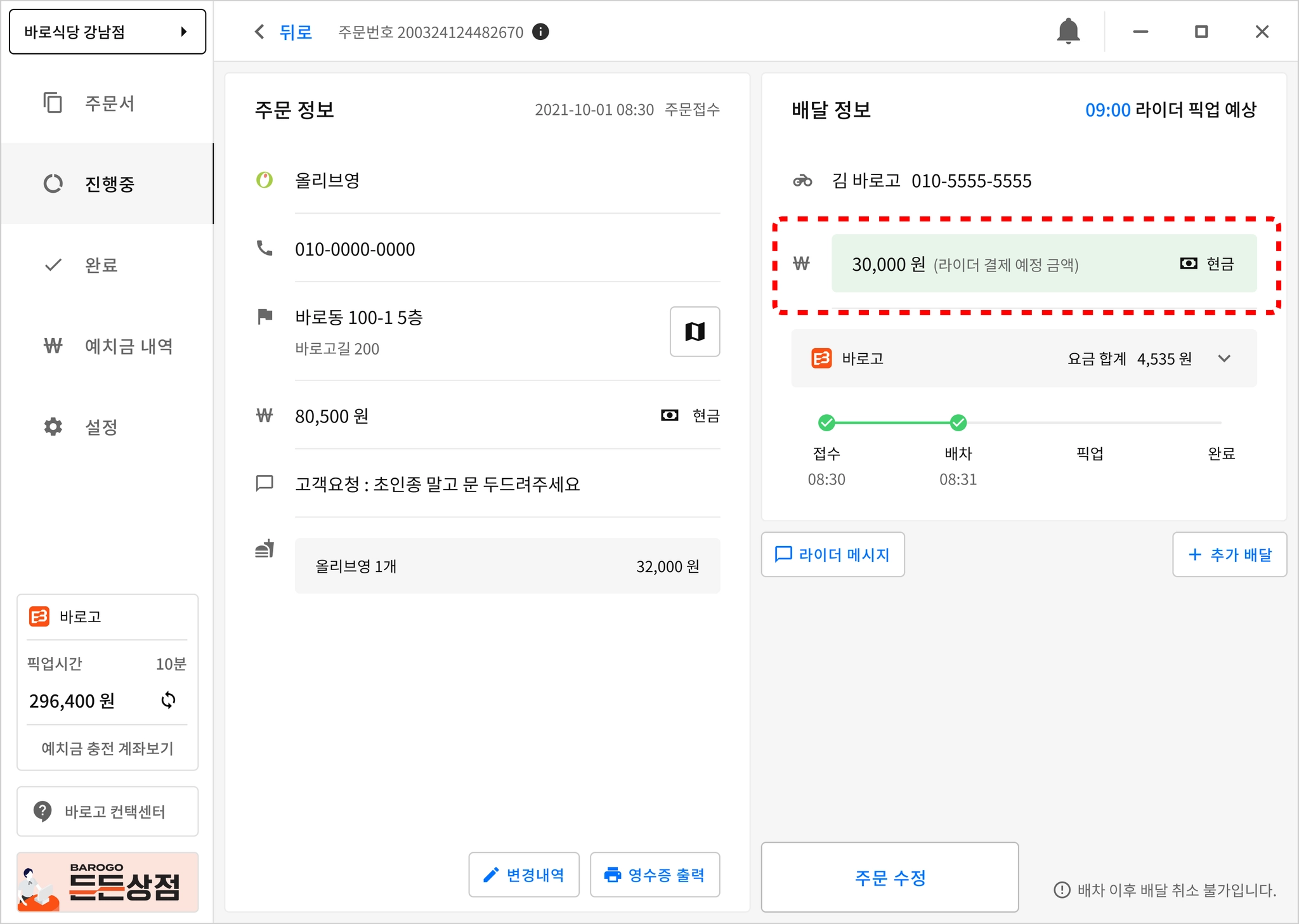Click the BAROGO 든든상점 banner
This screenshot has height=924, width=1299.
click(x=107, y=882)
